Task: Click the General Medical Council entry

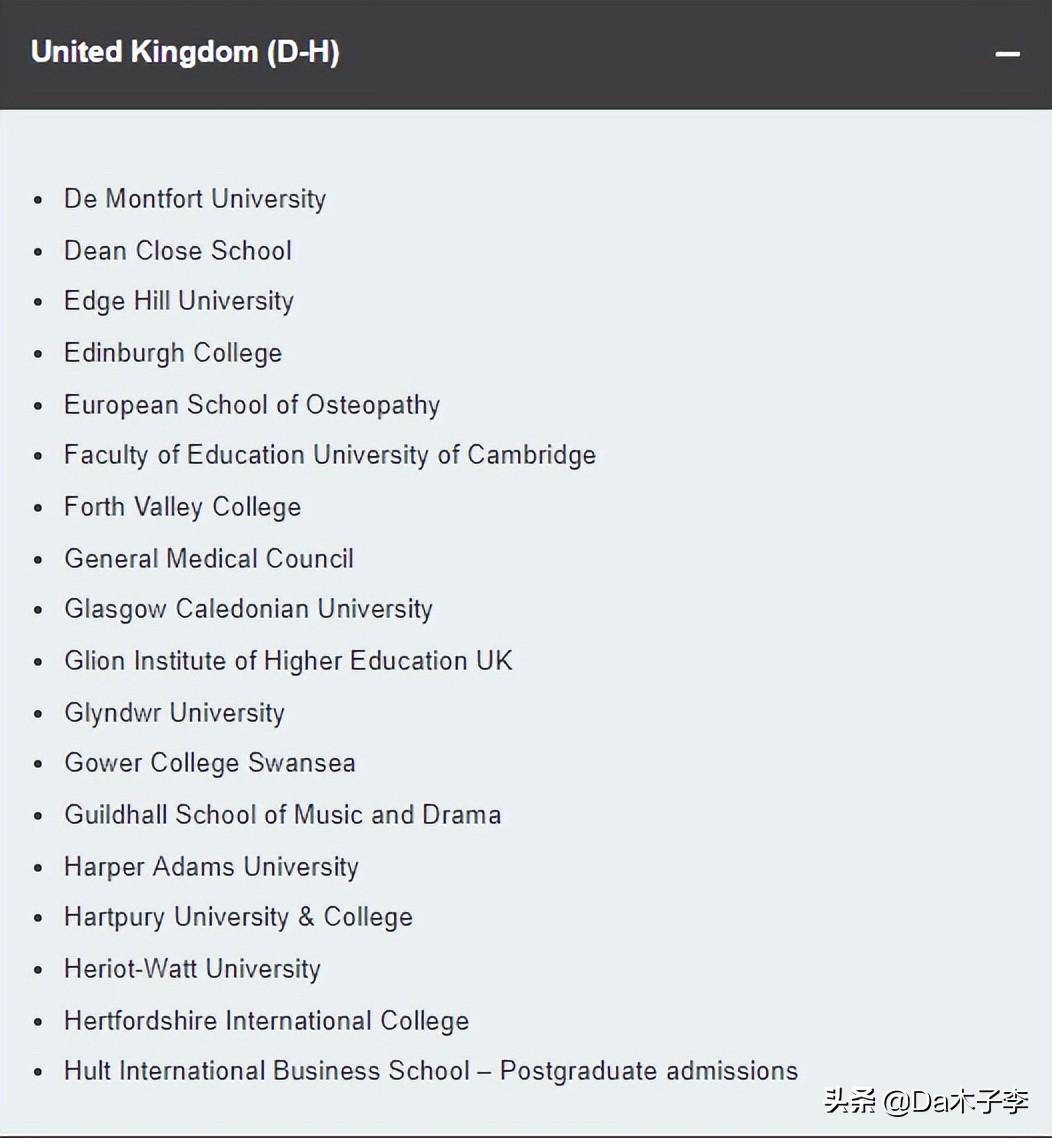Action: tap(209, 559)
